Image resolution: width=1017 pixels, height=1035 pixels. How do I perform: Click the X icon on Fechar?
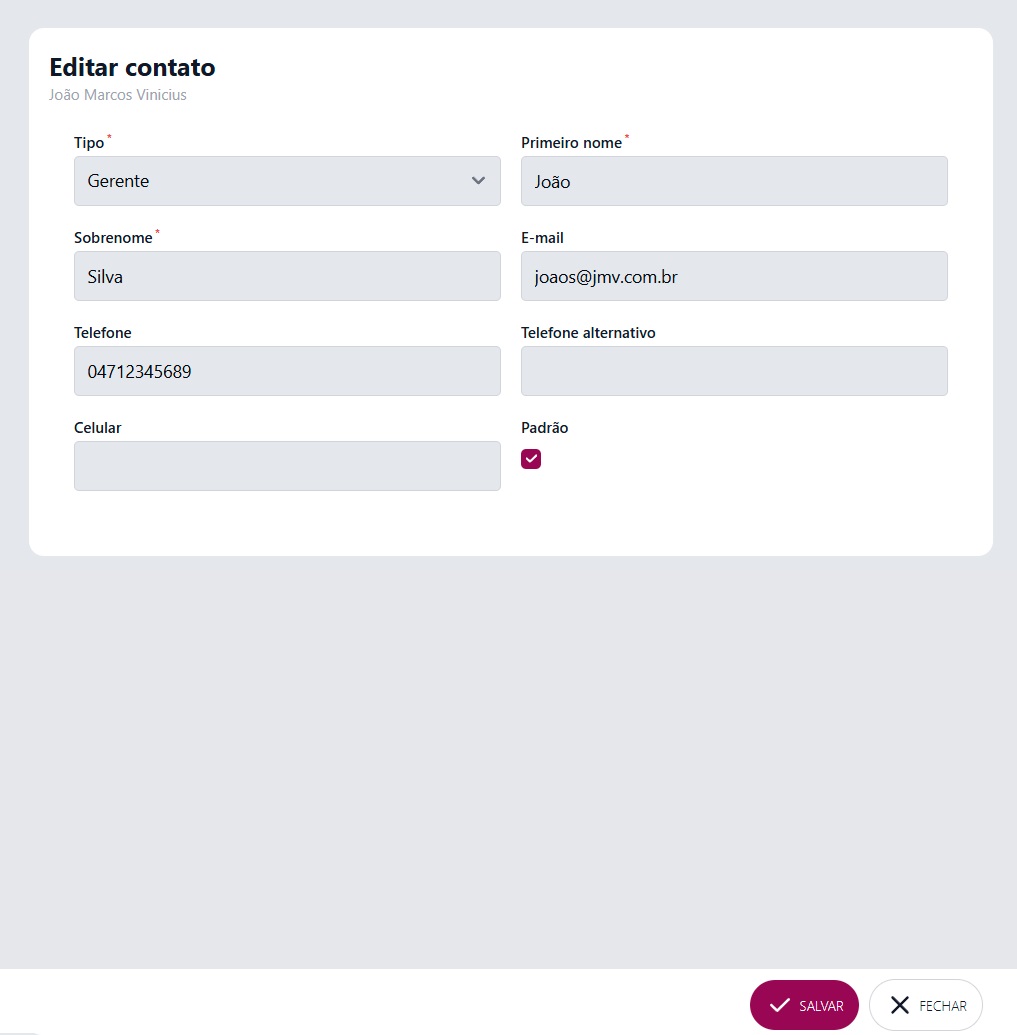tap(900, 1005)
